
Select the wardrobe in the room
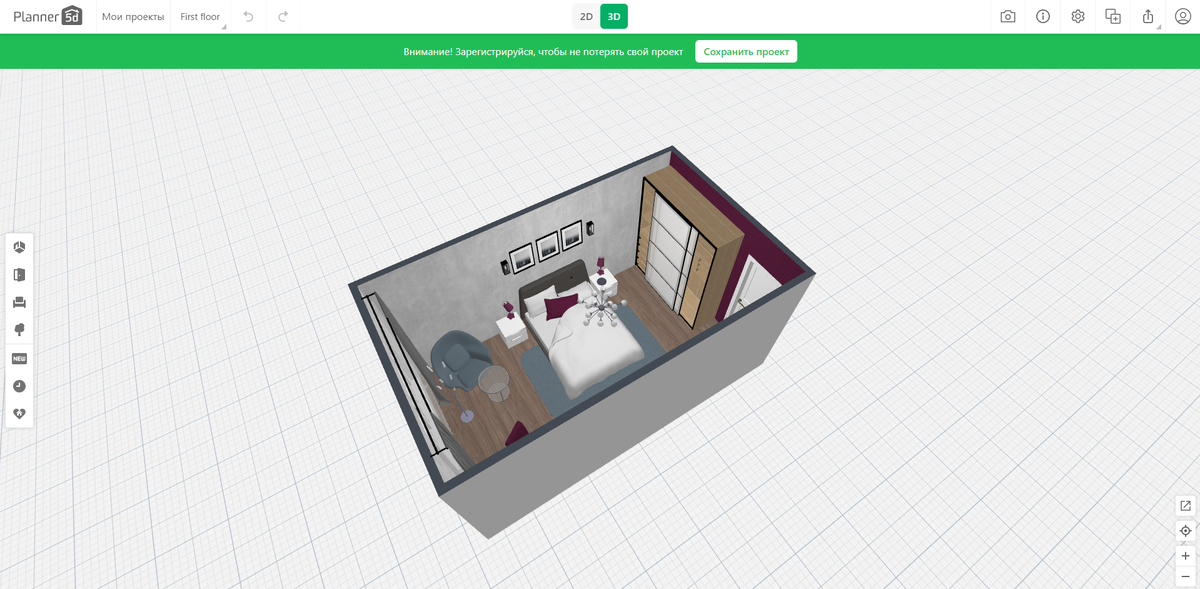point(690,245)
